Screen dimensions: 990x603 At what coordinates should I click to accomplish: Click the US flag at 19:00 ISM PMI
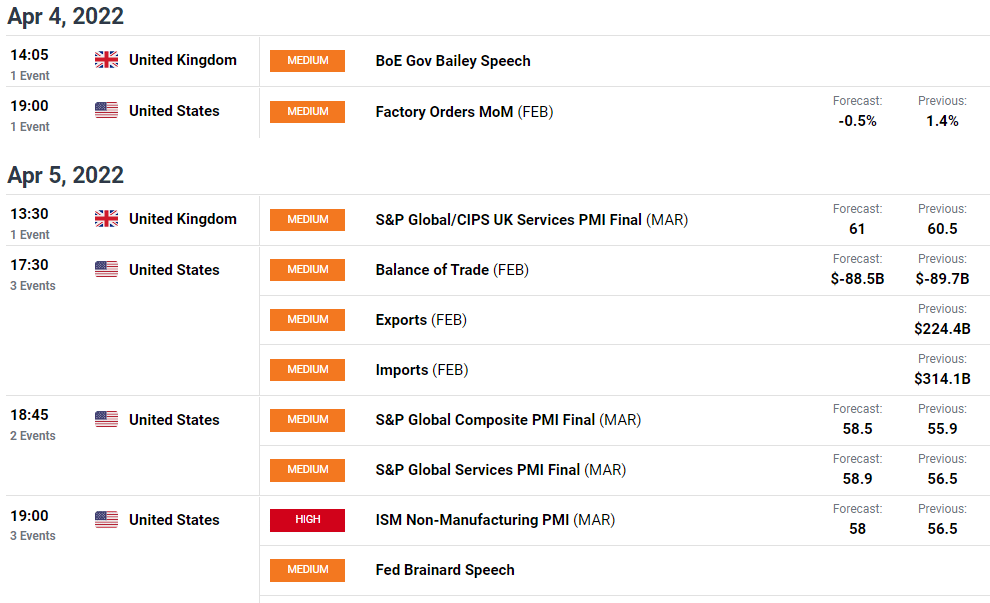click(106, 520)
